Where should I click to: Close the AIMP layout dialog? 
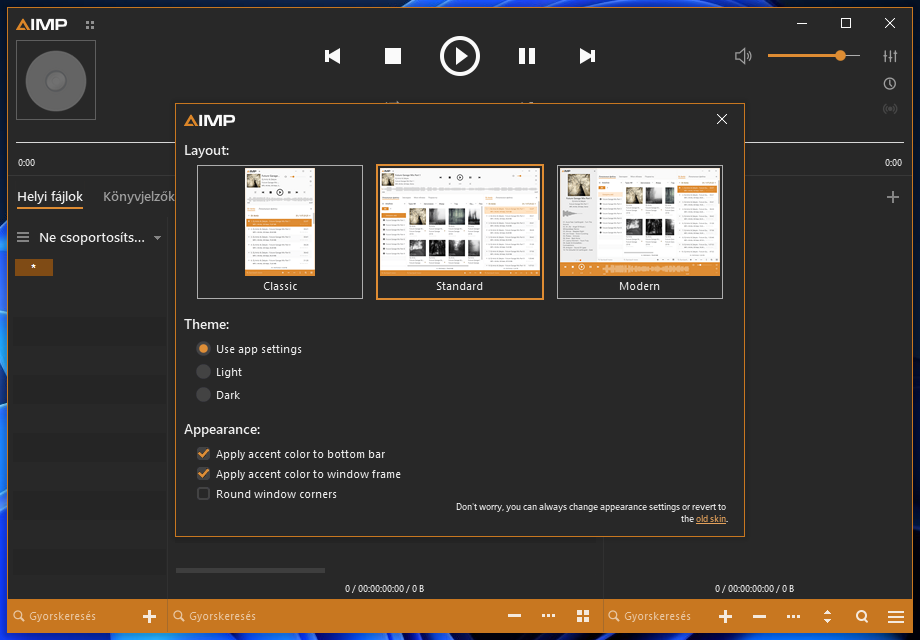coord(722,119)
